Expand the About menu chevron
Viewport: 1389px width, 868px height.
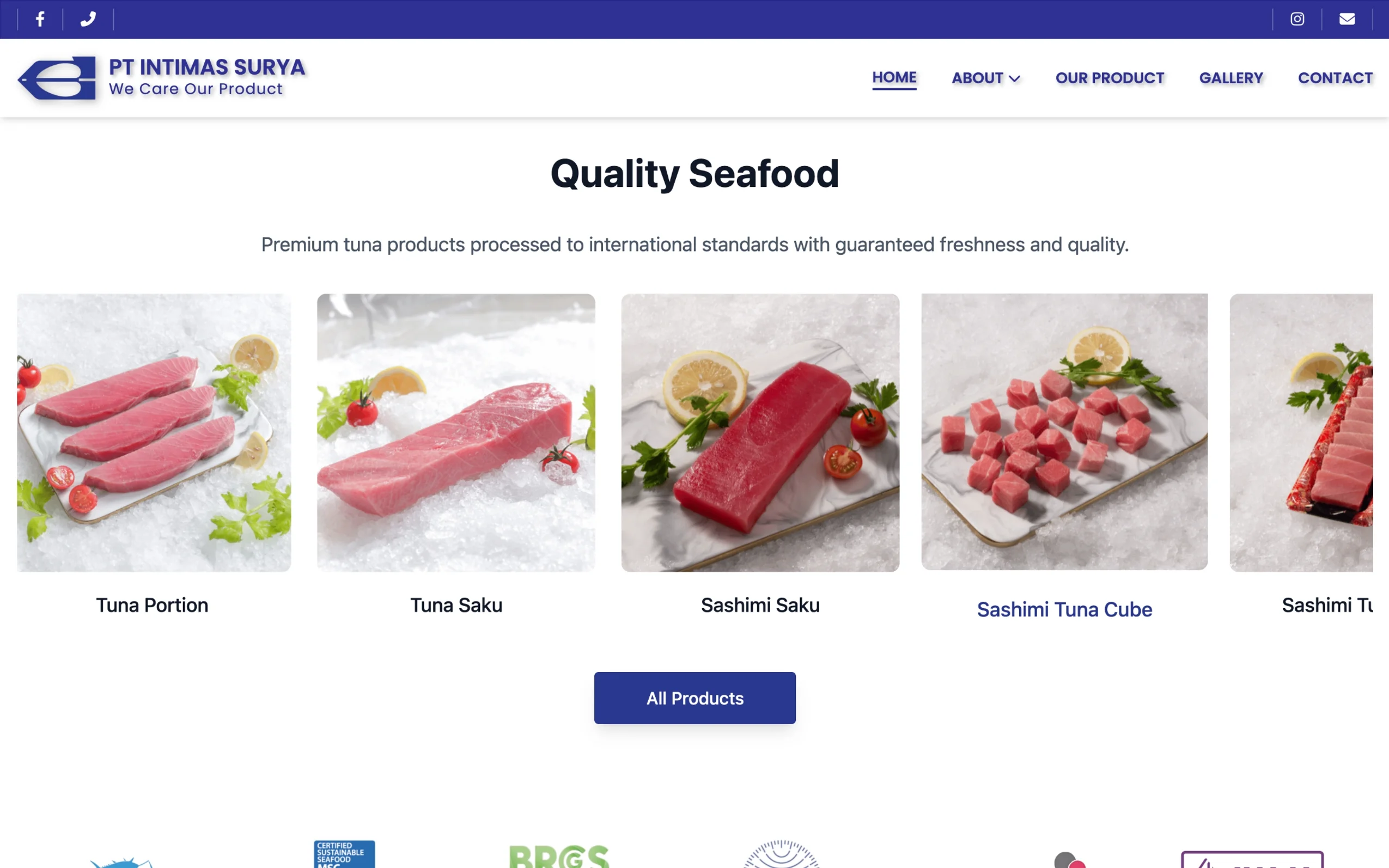click(1015, 78)
